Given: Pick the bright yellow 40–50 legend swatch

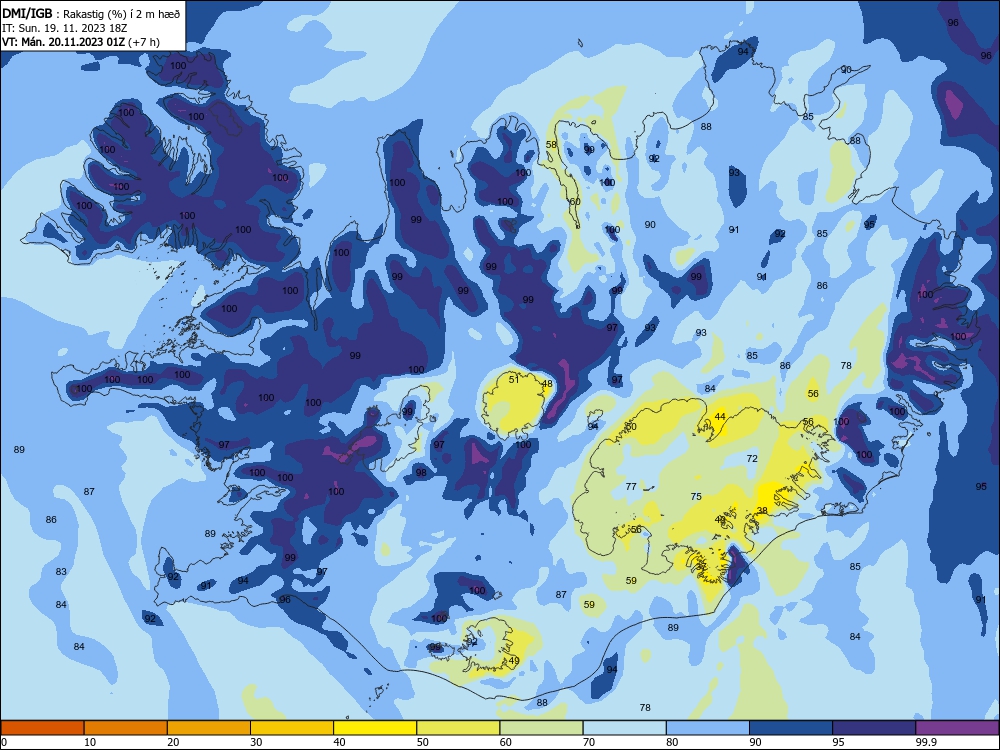Looking at the screenshot, I should (x=375, y=728).
